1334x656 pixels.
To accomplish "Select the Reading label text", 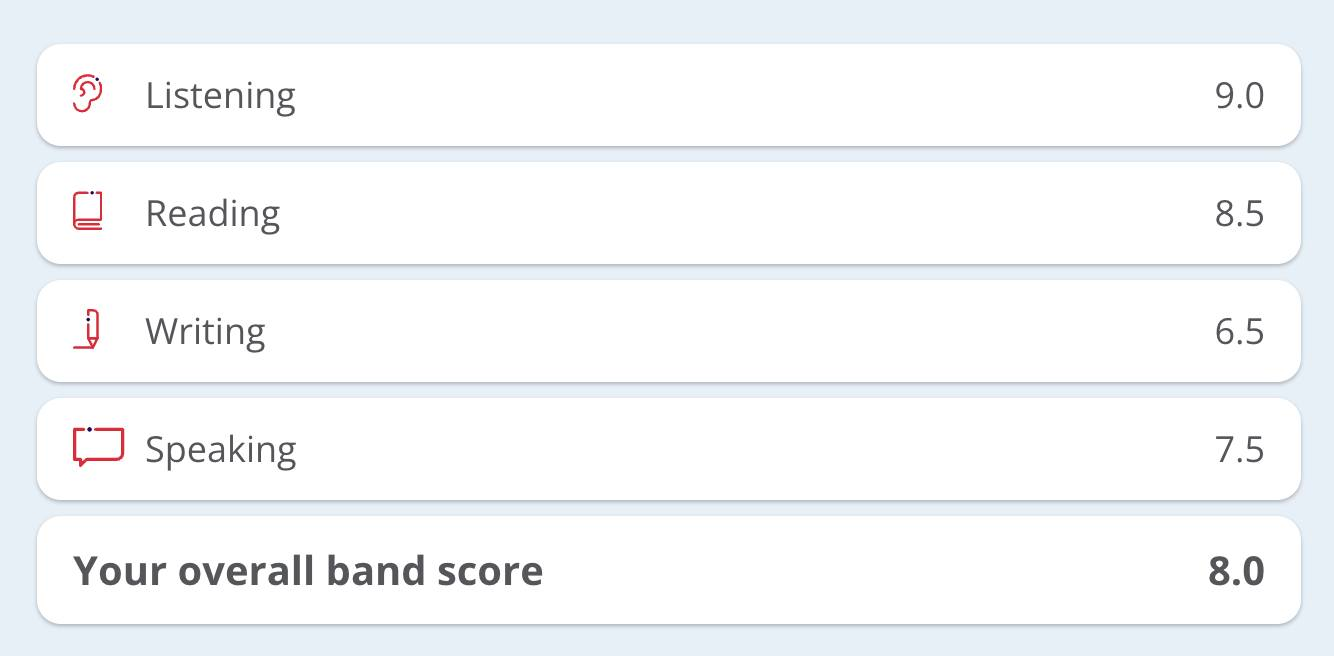I will [212, 214].
